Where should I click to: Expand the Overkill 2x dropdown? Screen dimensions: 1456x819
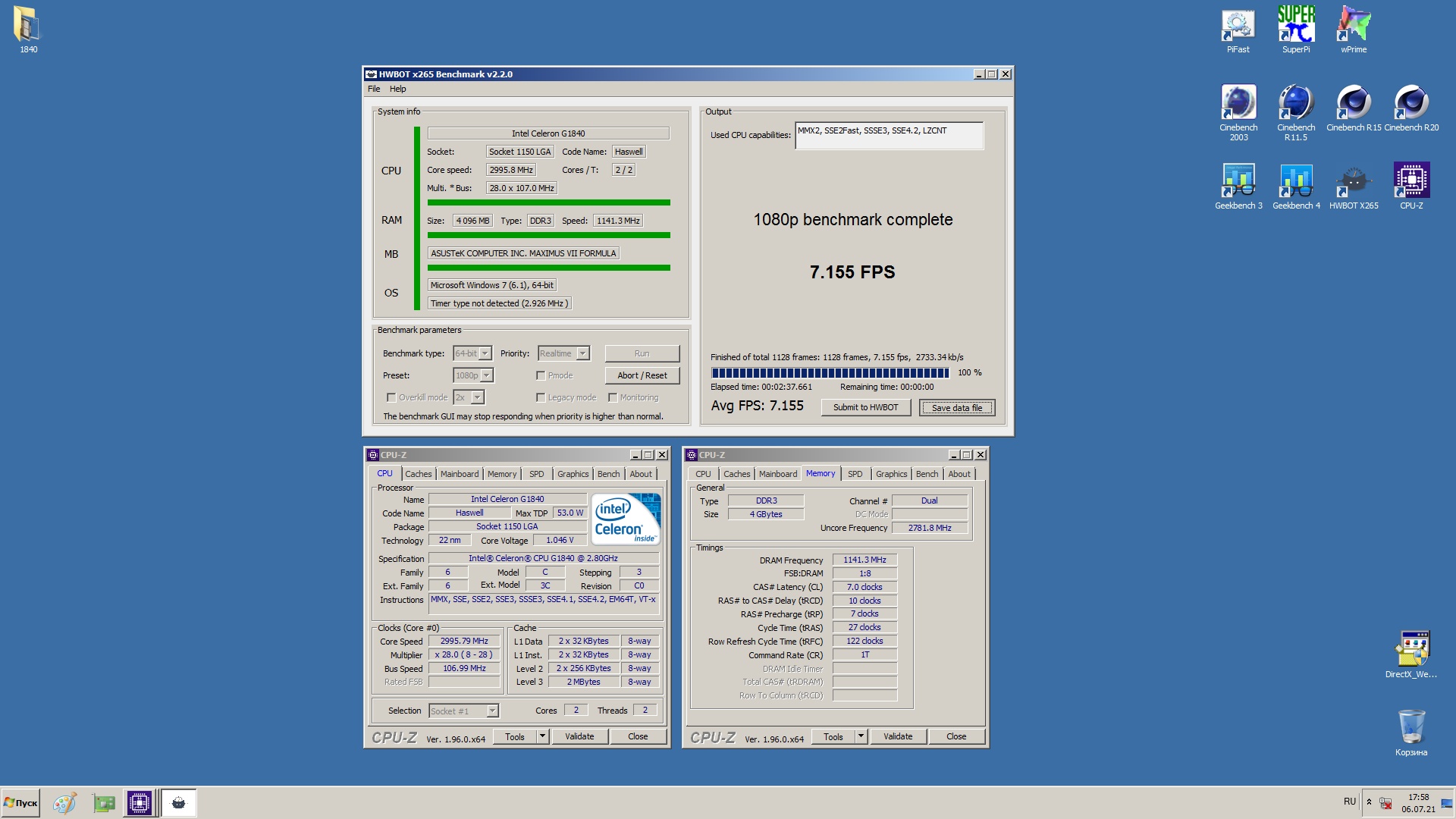(x=478, y=397)
